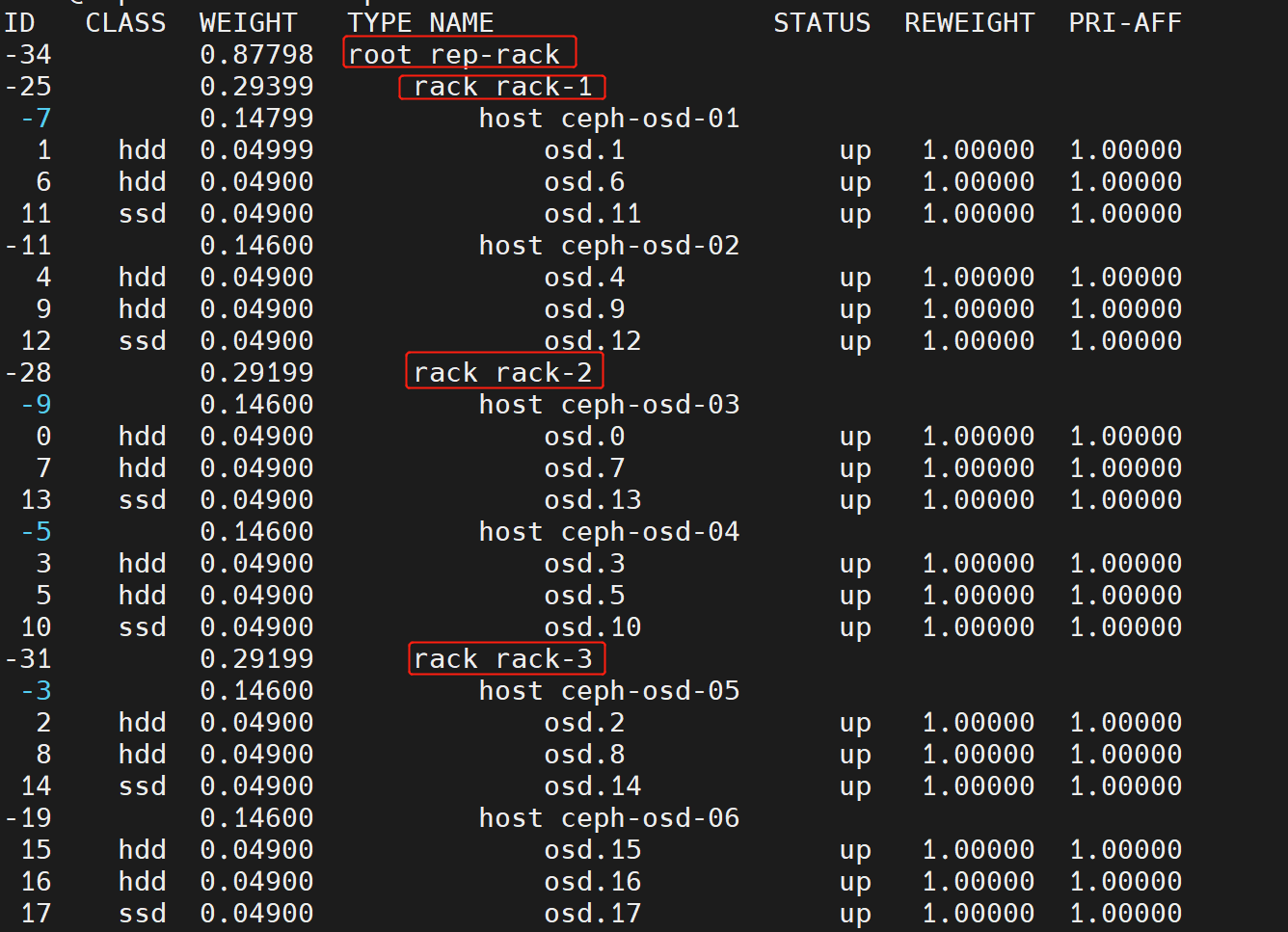Screen dimensions: 1288x932
Task: Click 'hdd' class in the osd.15 row
Action: pos(142,850)
